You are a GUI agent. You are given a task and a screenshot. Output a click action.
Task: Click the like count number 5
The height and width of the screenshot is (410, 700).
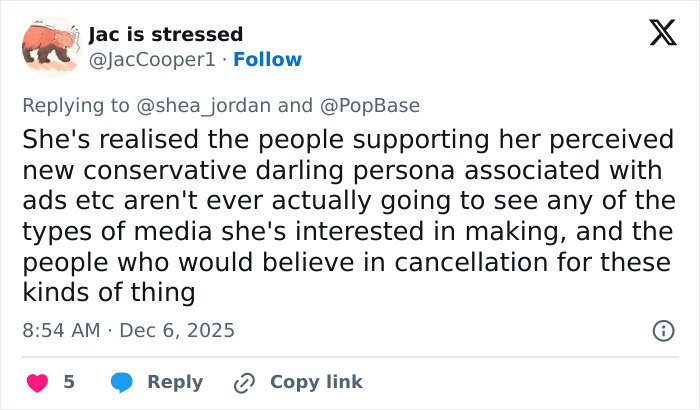coord(69,382)
